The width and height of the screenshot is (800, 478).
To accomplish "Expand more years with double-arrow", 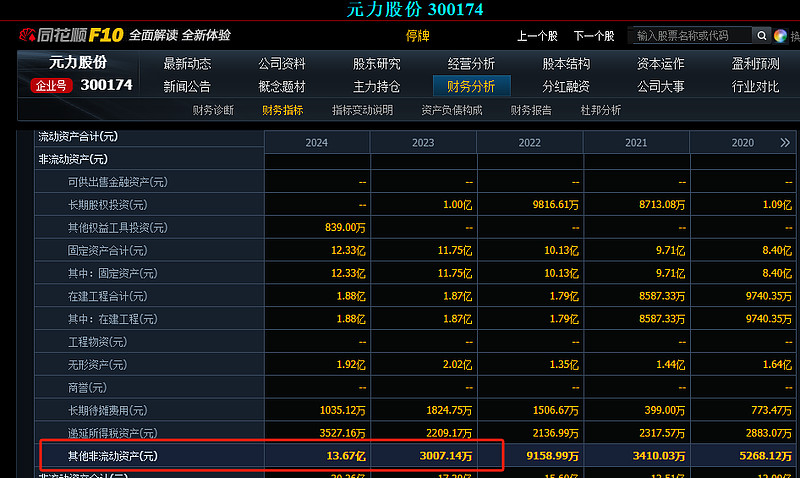I will [x=785, y=142].
